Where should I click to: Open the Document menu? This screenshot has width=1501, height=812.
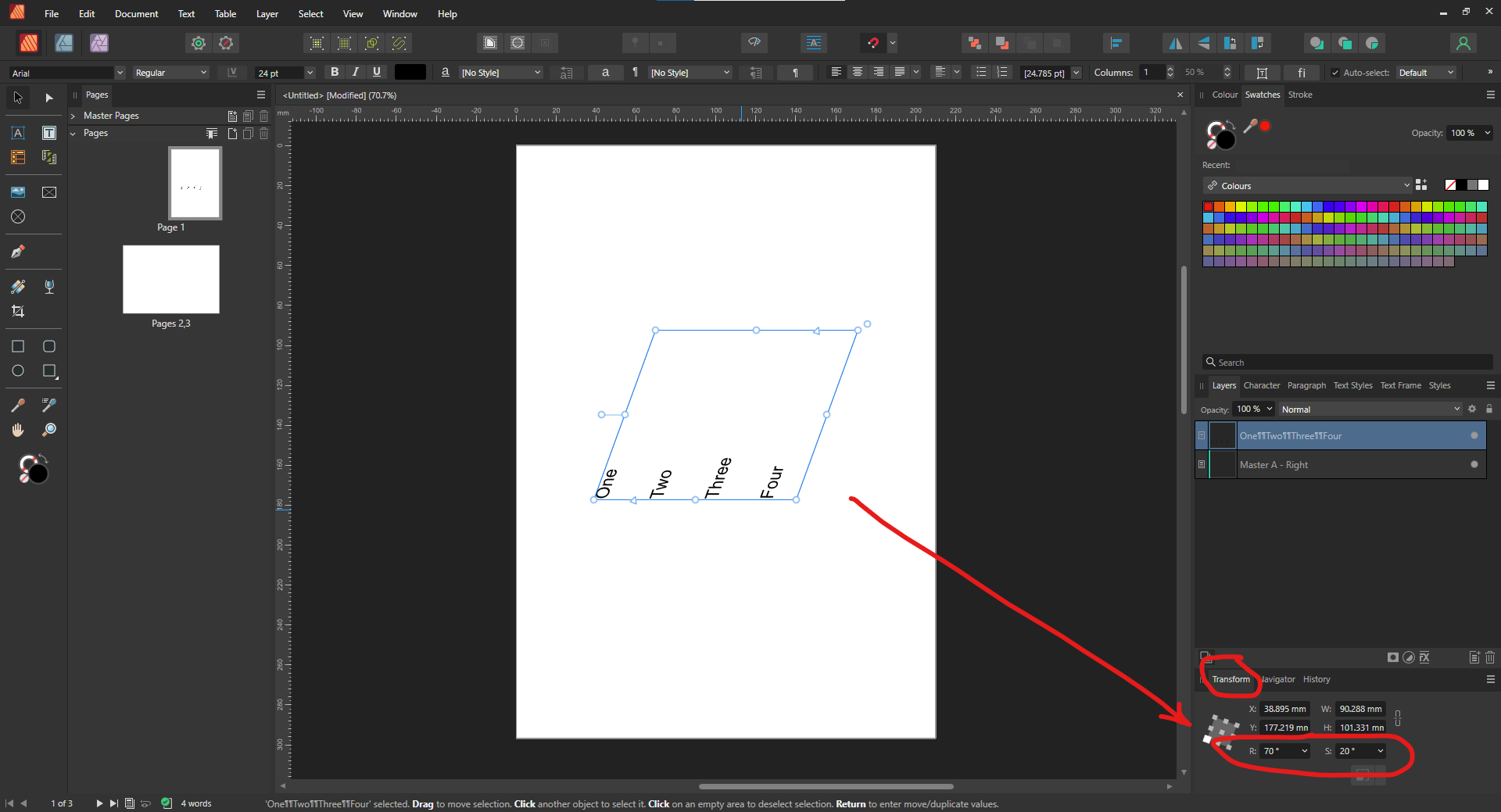pyautogui.click(x=136, y=14)
